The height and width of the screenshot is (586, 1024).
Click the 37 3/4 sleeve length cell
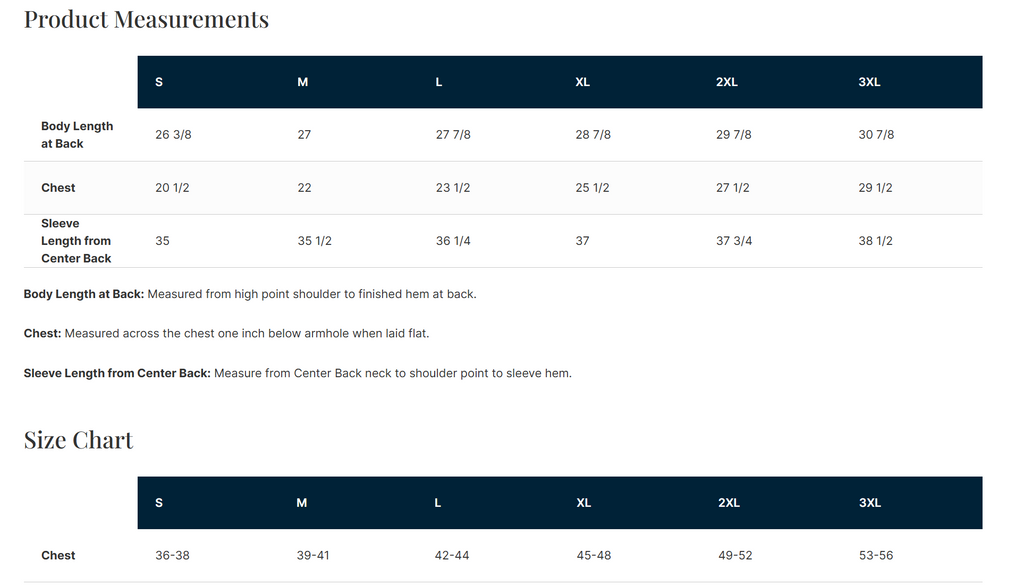pos(734,241)
